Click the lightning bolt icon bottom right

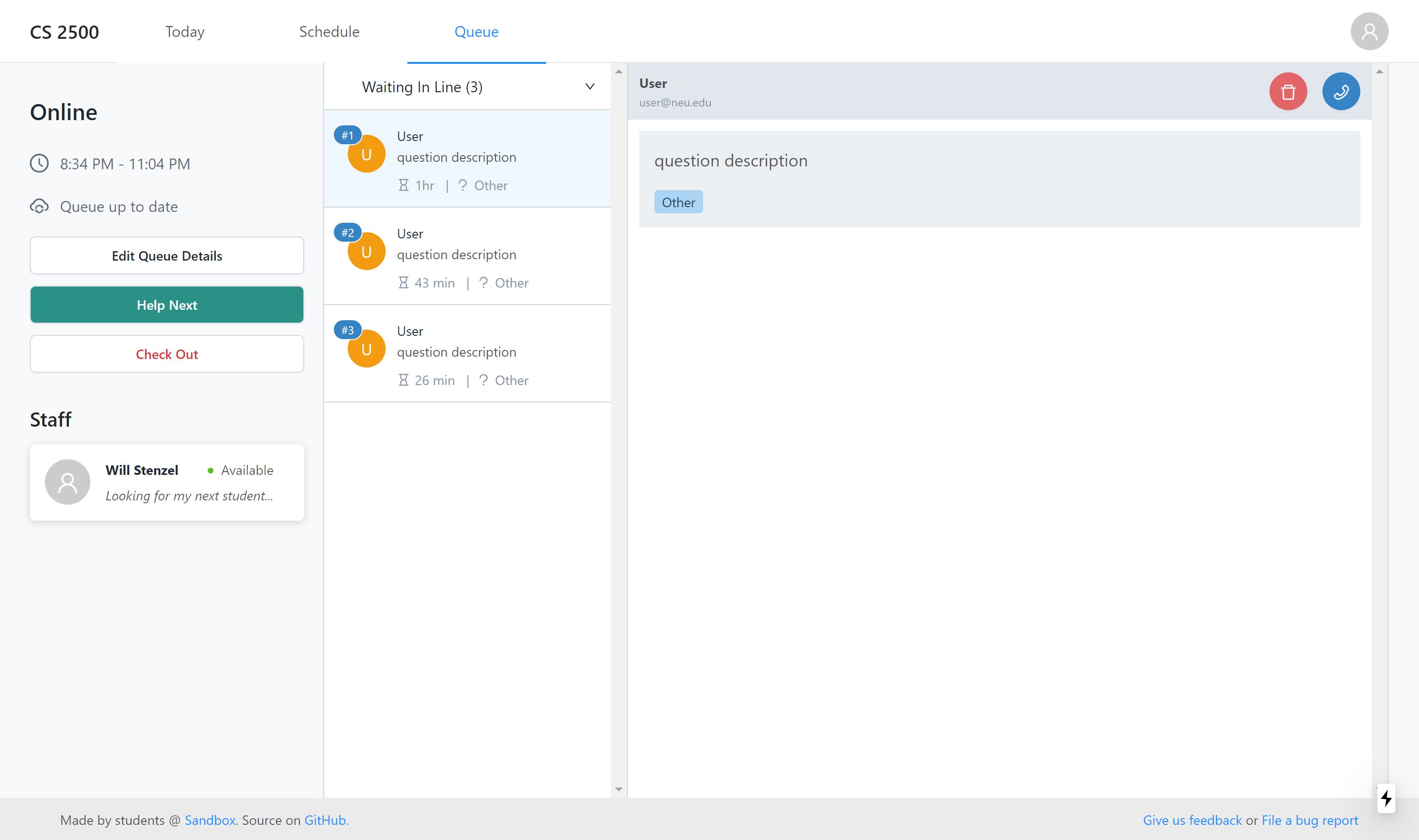coord(1385,798)
